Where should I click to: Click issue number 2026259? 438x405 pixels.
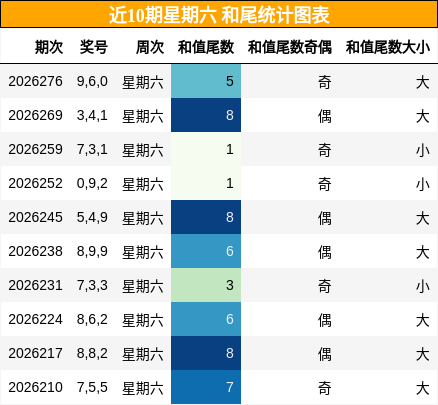point(35,149)
